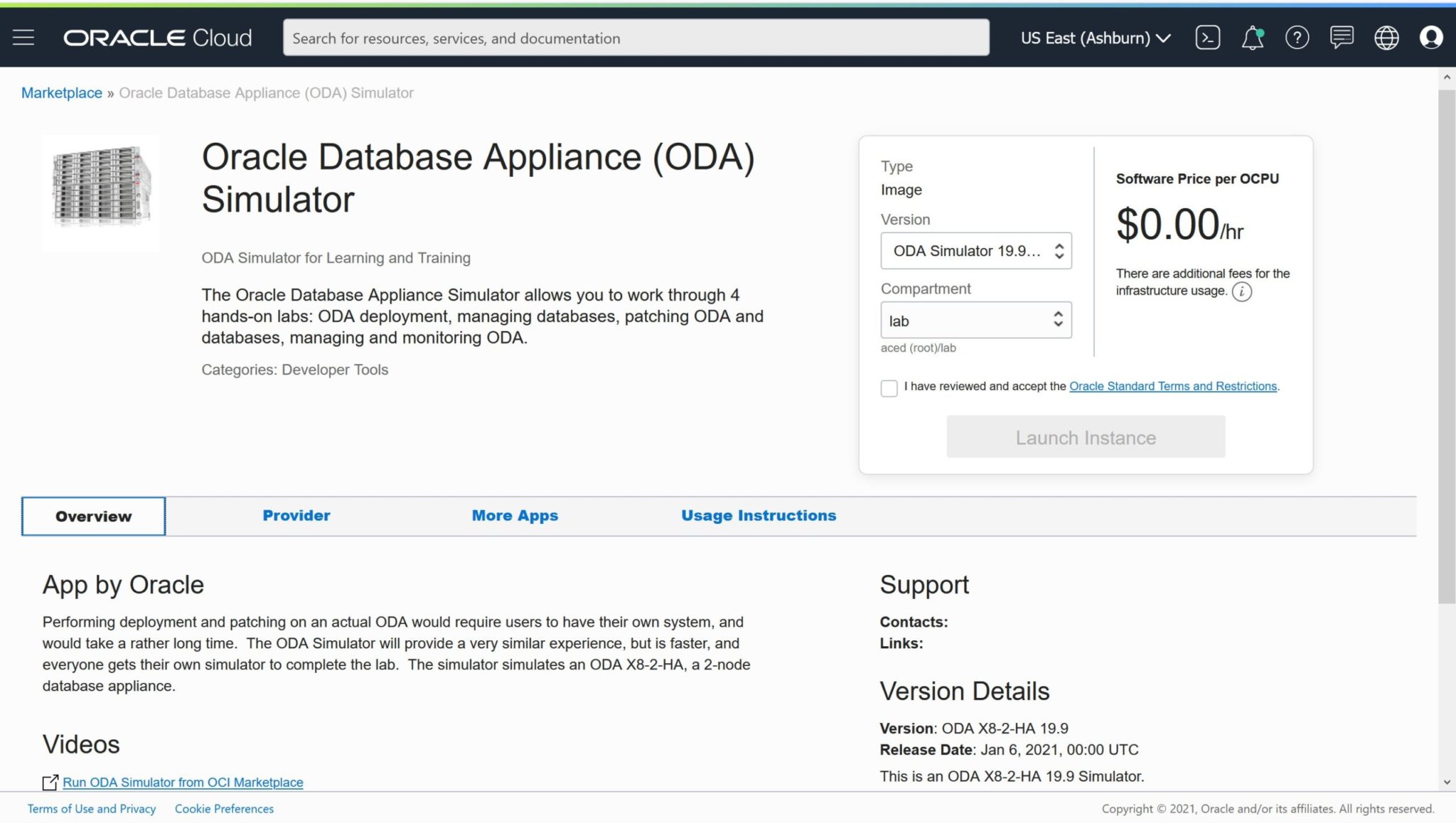This screenshot has width=1456, height=823.
Task: Click the 'aced (root)/lab' compartment path text
Action: point(918,348)
